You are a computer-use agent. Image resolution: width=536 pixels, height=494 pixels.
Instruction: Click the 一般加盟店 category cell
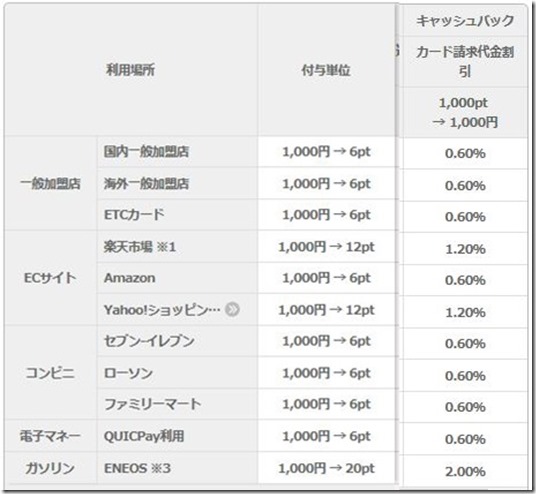[x=50, y=183]
